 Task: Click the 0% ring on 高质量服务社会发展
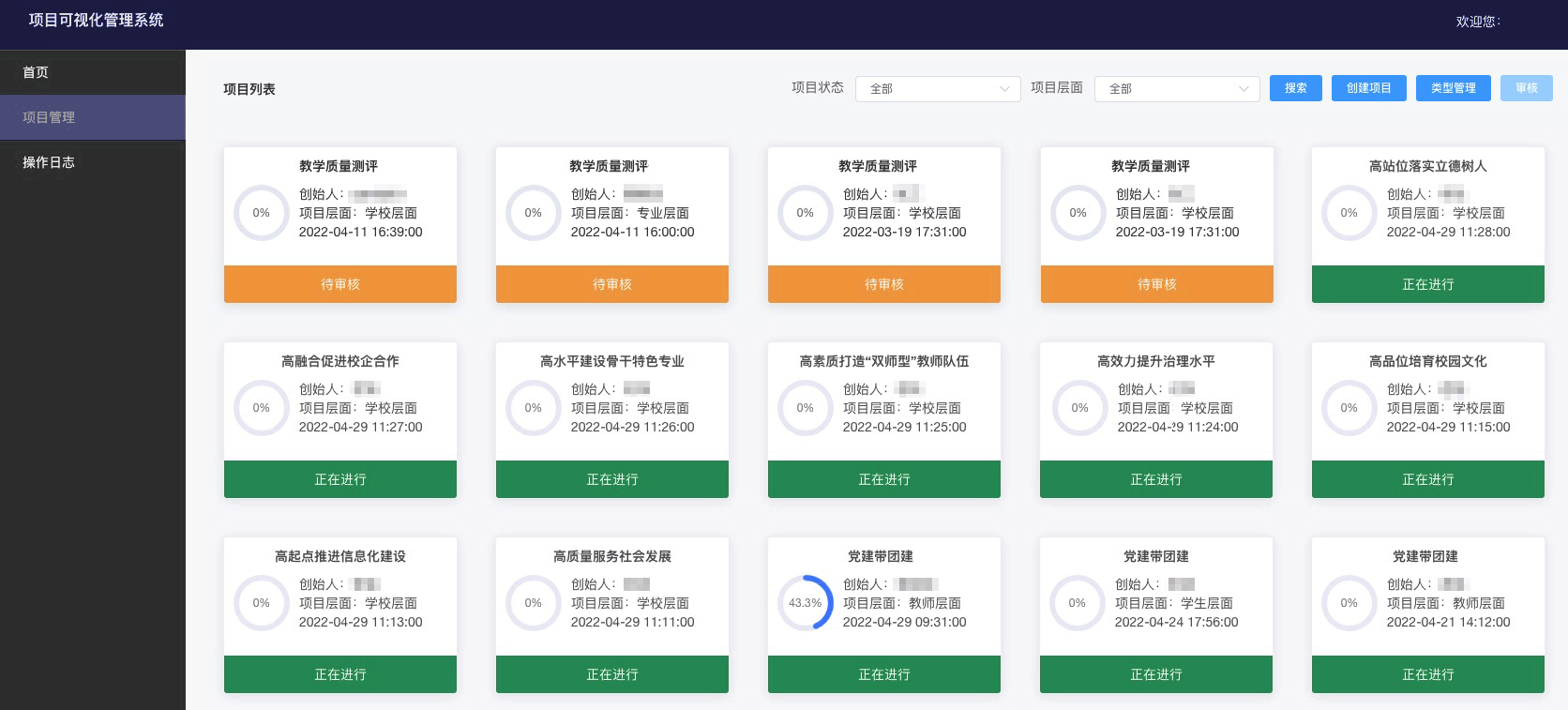533,603
